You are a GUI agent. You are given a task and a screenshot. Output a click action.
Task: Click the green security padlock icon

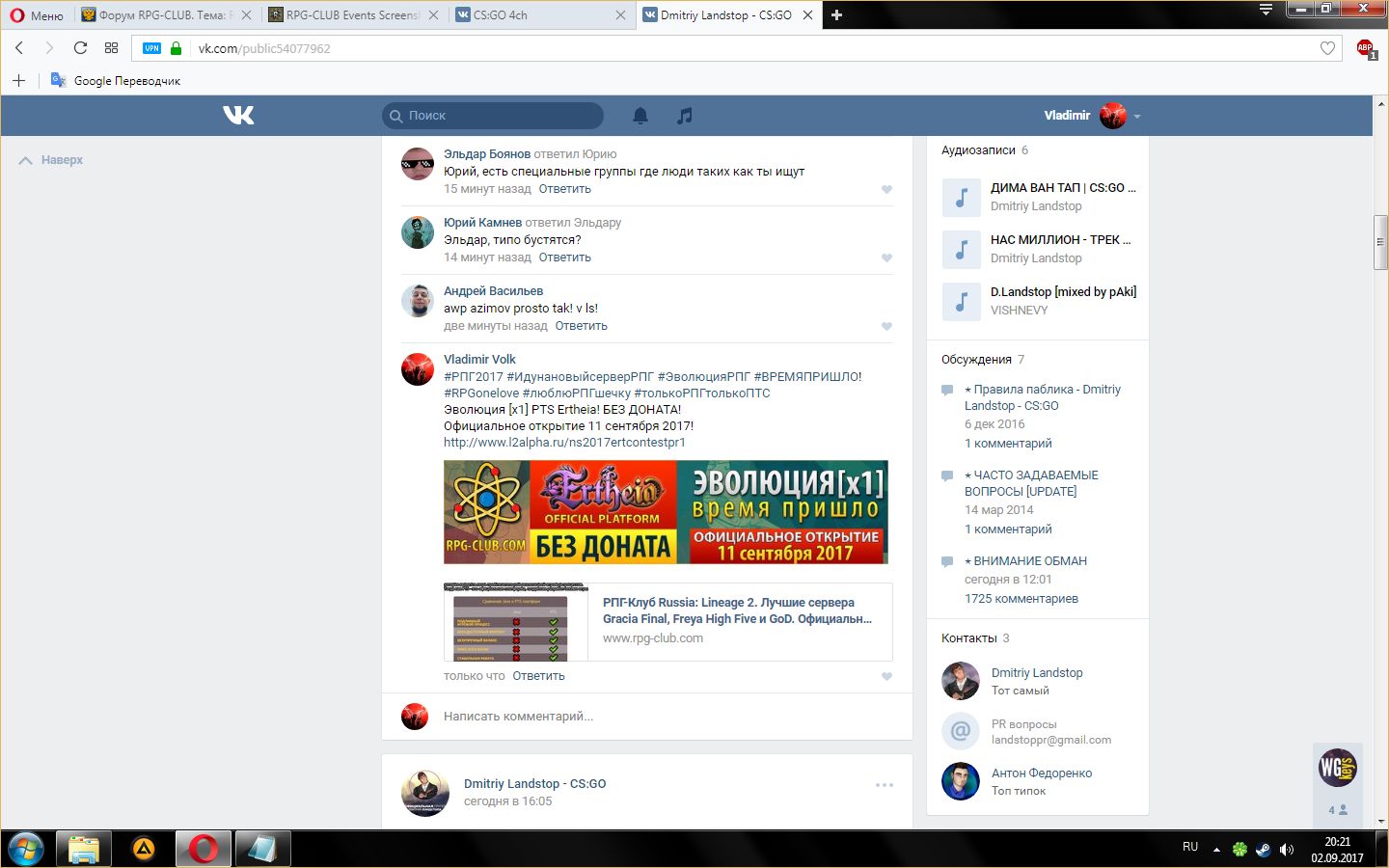[176, 48]
